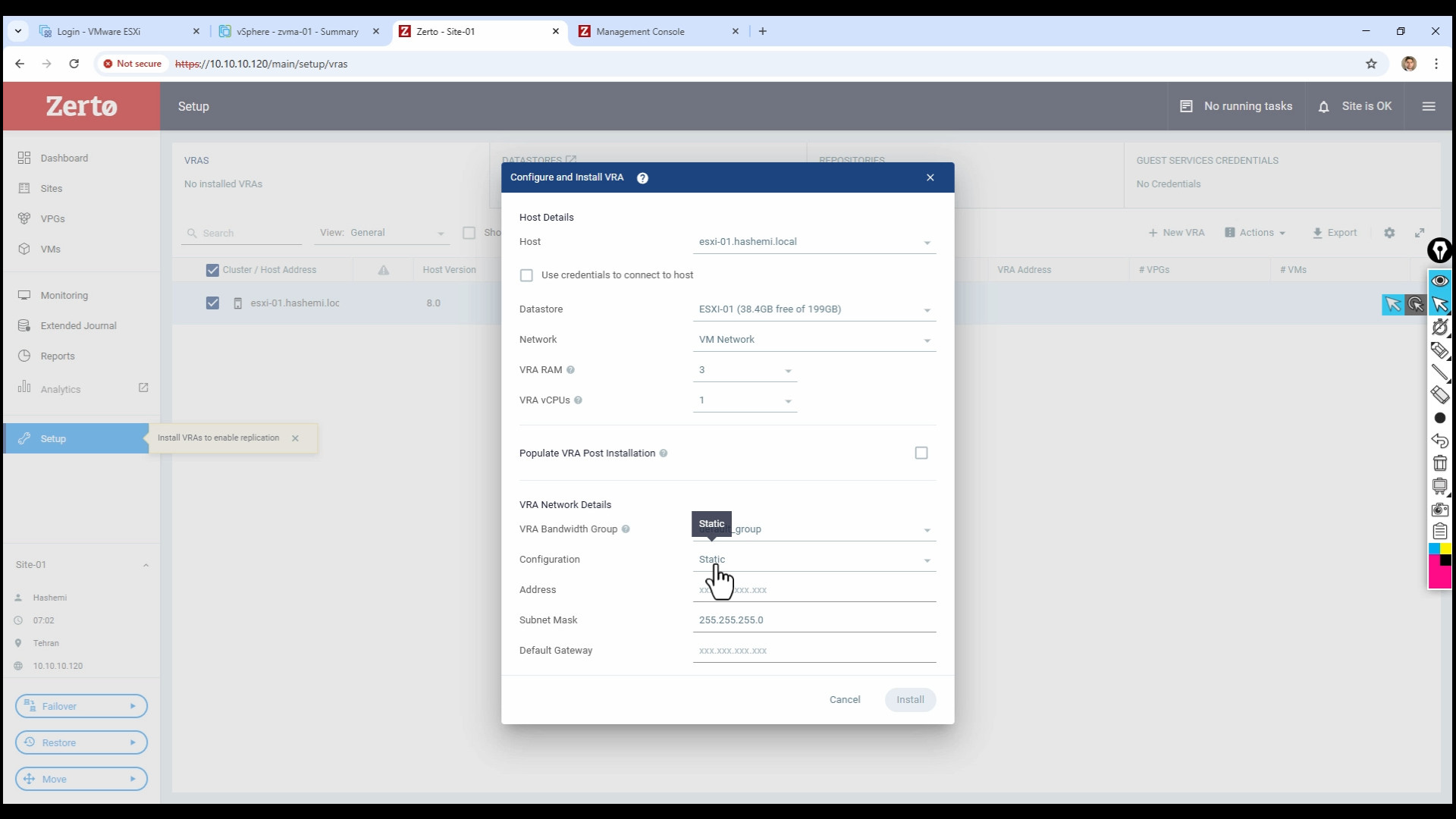Expand the Datastore dropdown
The width and height of the screenshot is (1456, 819).
[927, 310]
